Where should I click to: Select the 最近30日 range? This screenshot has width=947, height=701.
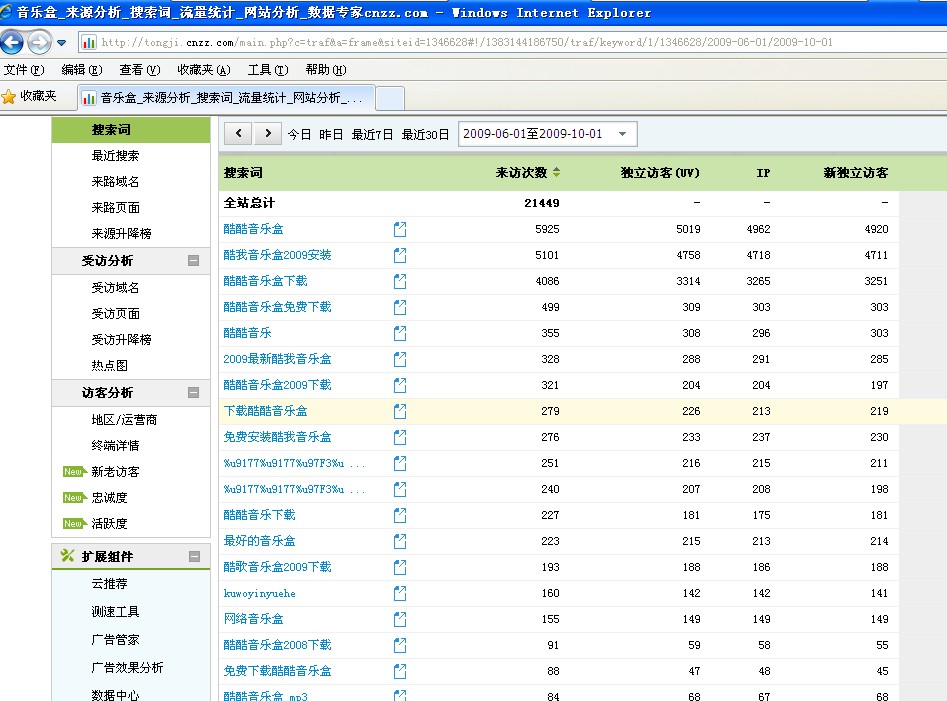pyautogui.click(x=425, y=135)
